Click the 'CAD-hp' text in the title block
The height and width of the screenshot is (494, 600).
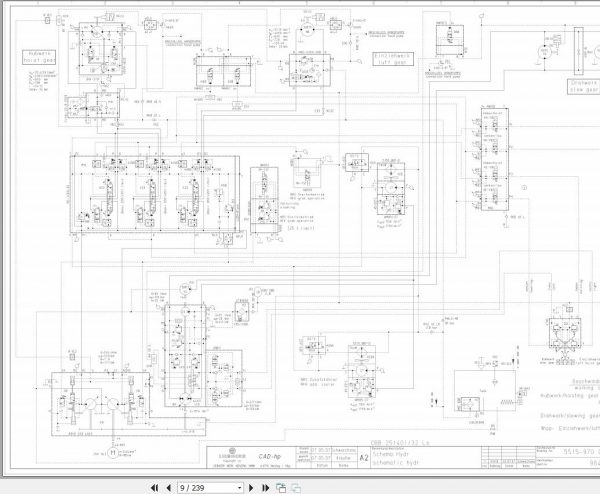pos(270,456)
